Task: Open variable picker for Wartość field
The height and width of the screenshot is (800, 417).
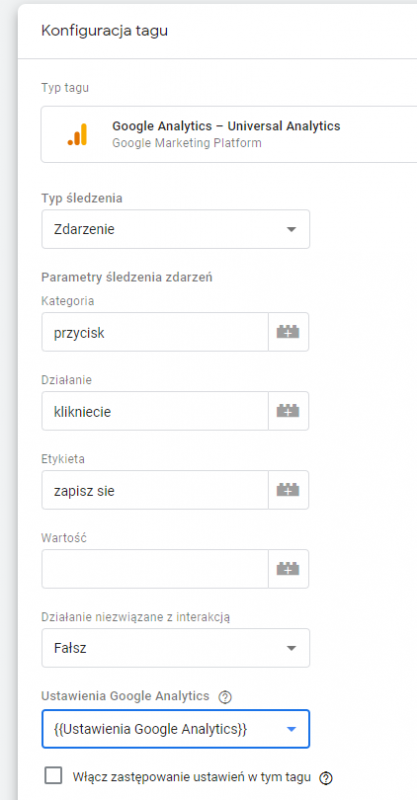Action: coord(288,569)
